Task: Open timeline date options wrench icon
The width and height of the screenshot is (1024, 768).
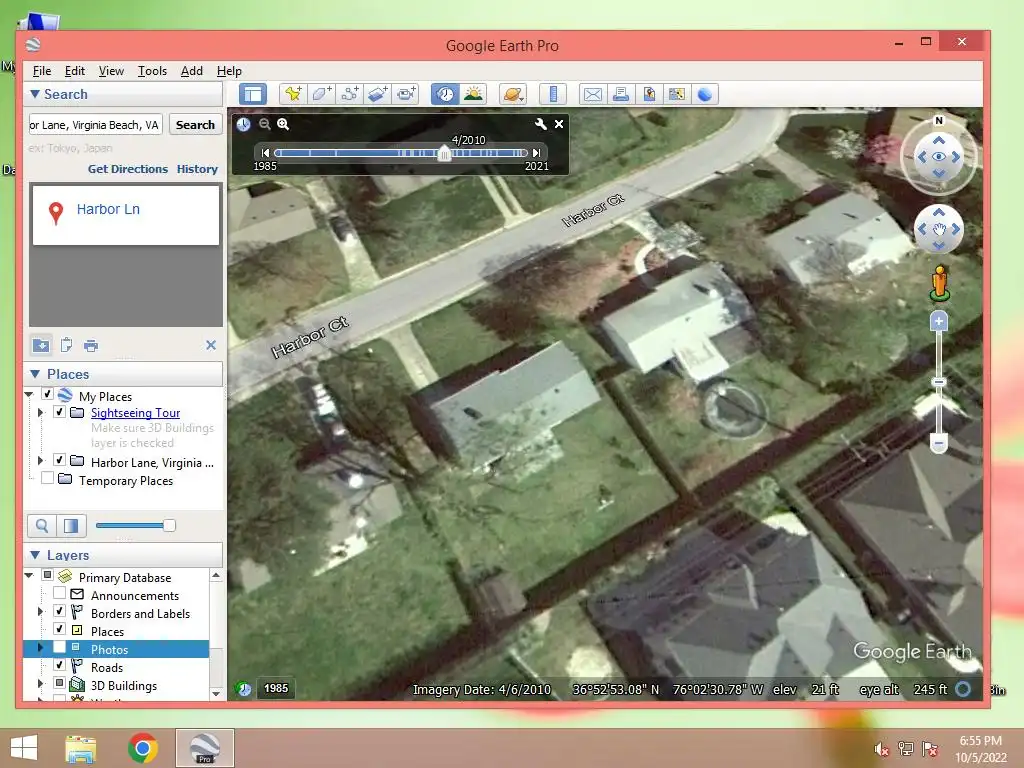Action: pos(541,124)
